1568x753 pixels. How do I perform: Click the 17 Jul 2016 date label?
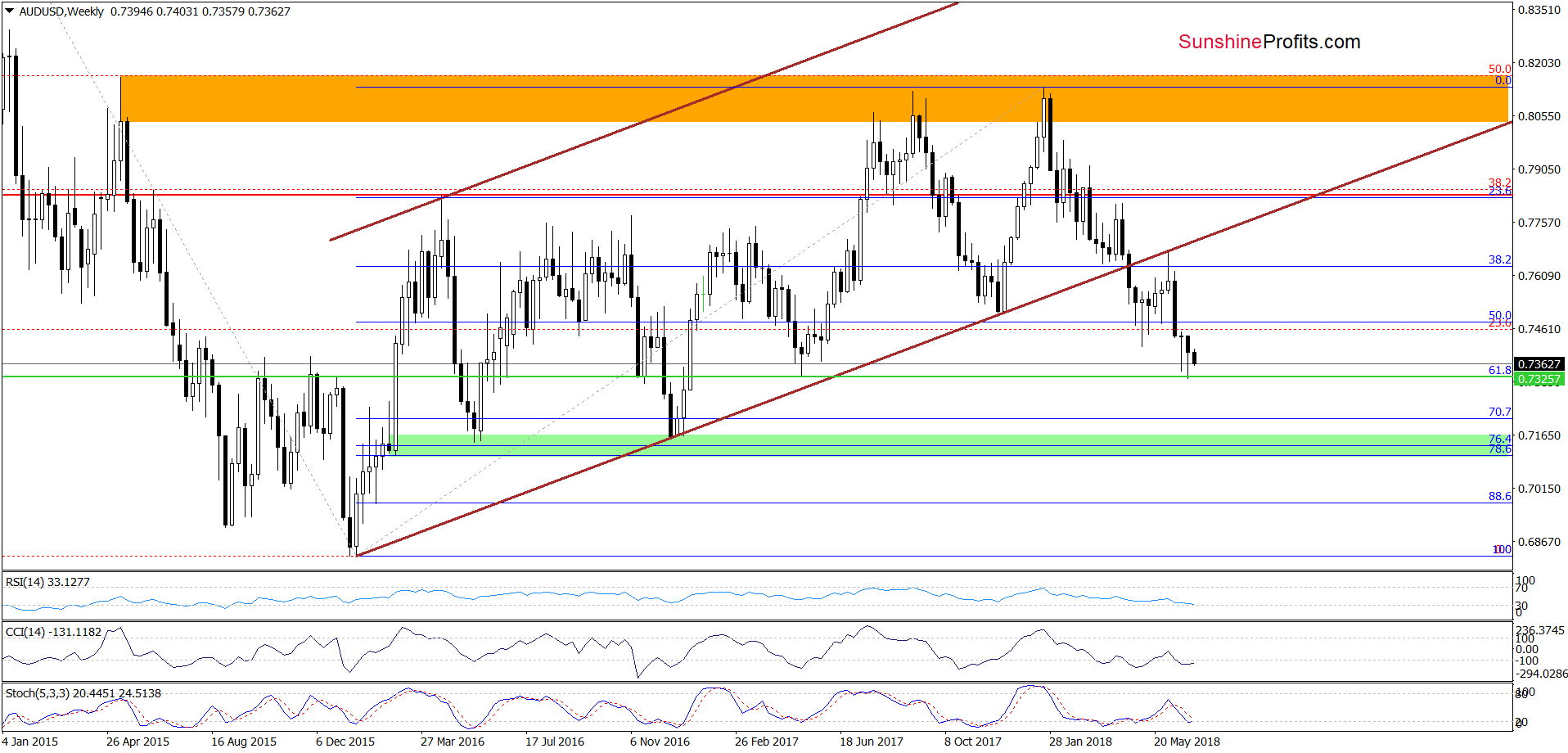coord(555,742)
